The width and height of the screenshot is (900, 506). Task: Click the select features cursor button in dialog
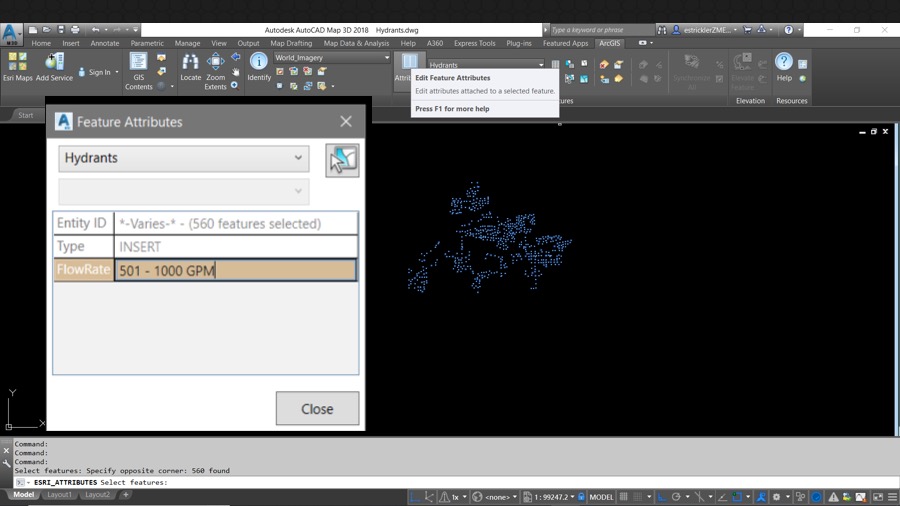[x=342, y=160]
